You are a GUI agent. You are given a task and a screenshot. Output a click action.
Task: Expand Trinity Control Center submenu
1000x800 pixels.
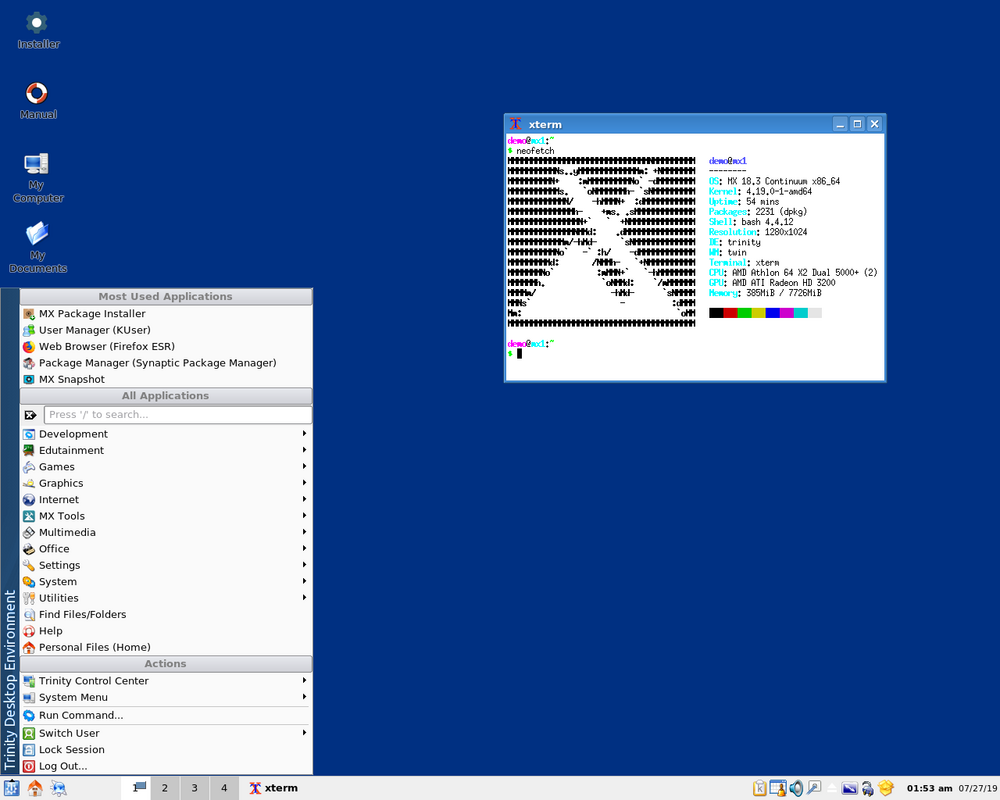166,681
